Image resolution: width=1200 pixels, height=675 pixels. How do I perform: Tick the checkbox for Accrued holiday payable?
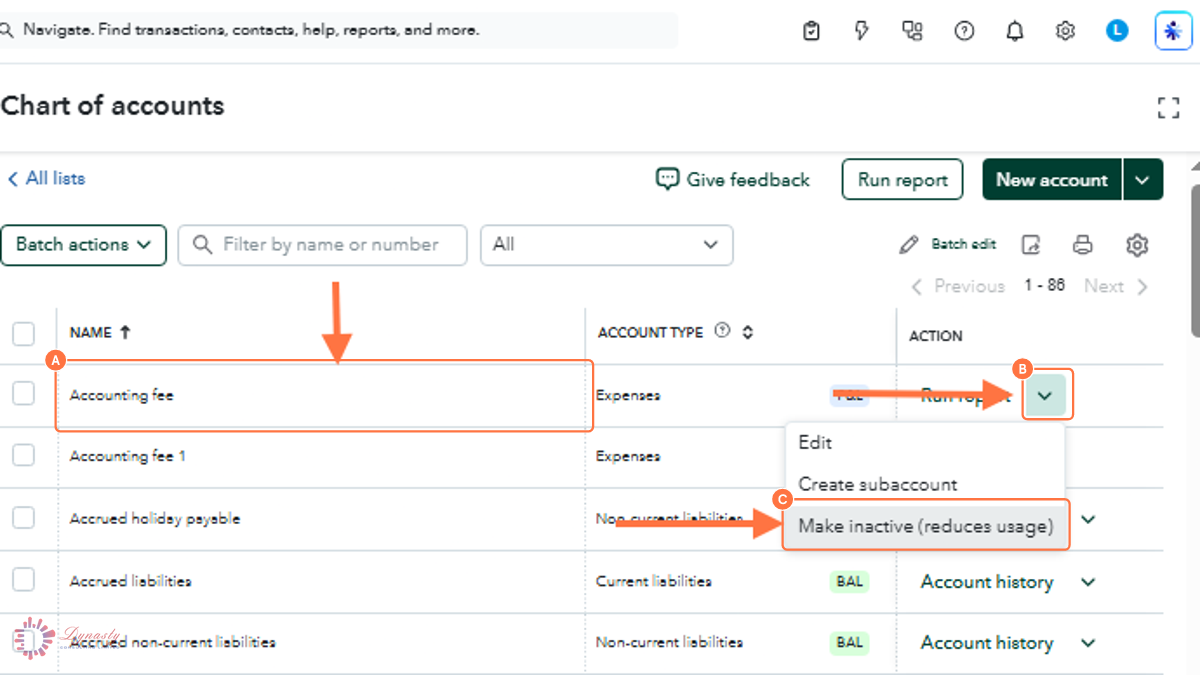click(x=23, y=517)
